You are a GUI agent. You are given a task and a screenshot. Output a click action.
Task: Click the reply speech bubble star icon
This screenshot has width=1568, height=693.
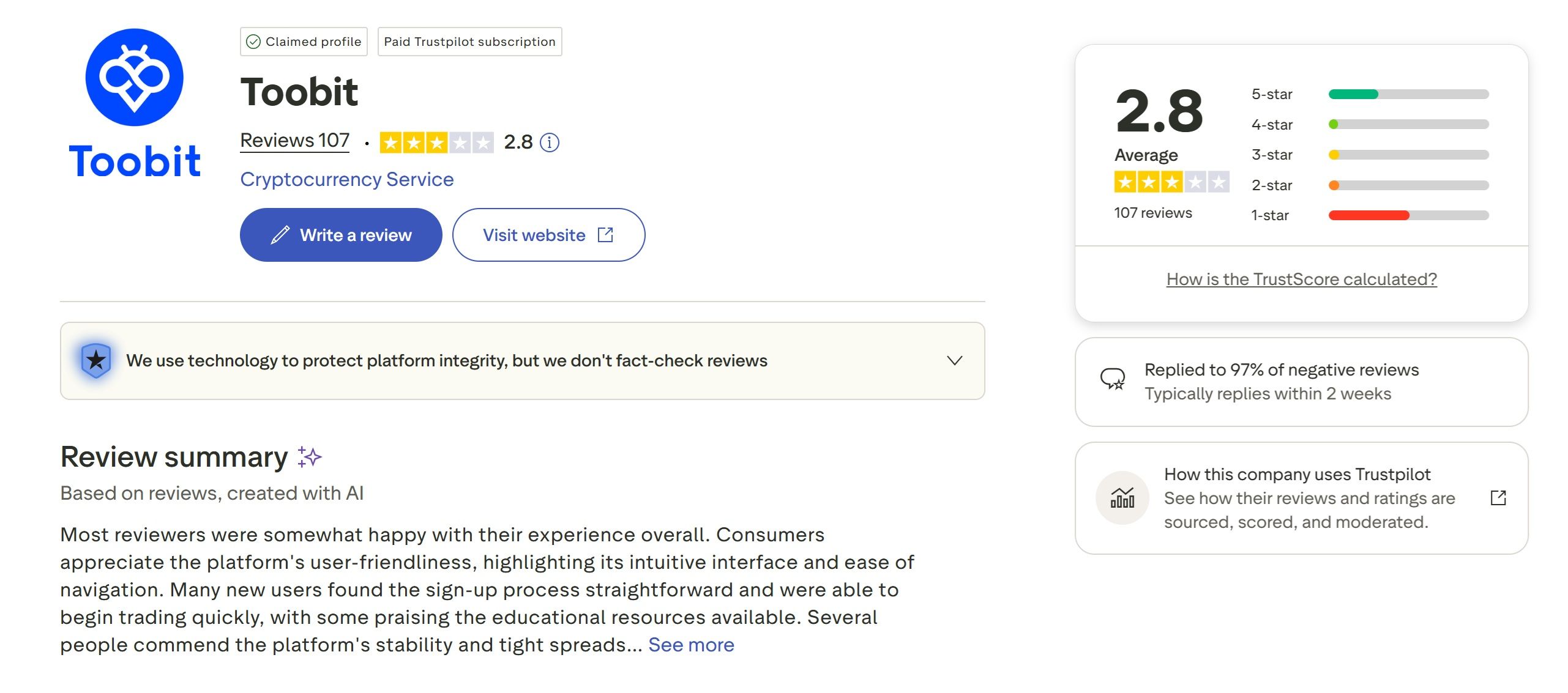pos(1112,379)
